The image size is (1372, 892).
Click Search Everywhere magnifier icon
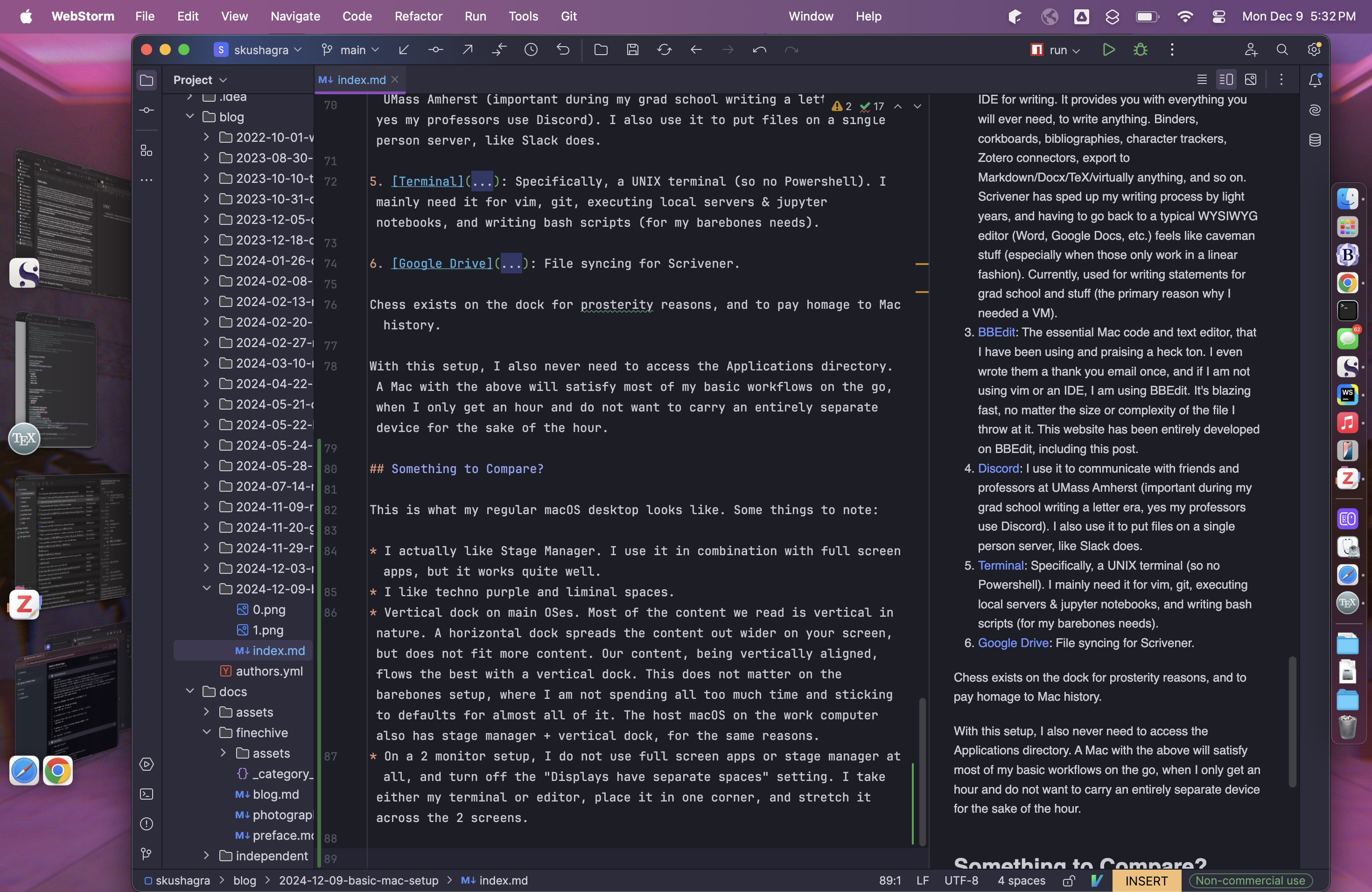(x=1281, y=50)
